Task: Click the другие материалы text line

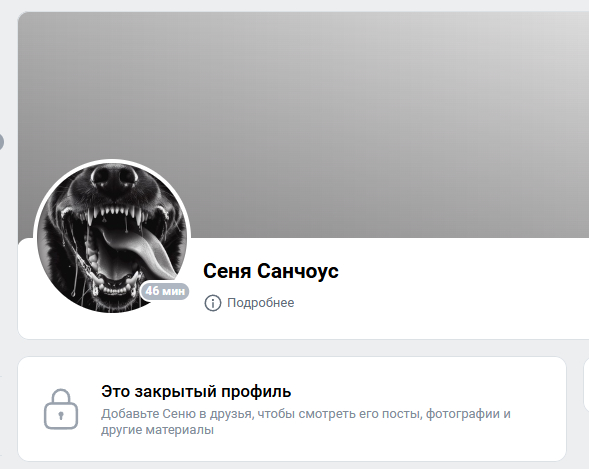Action: point(157,430)
